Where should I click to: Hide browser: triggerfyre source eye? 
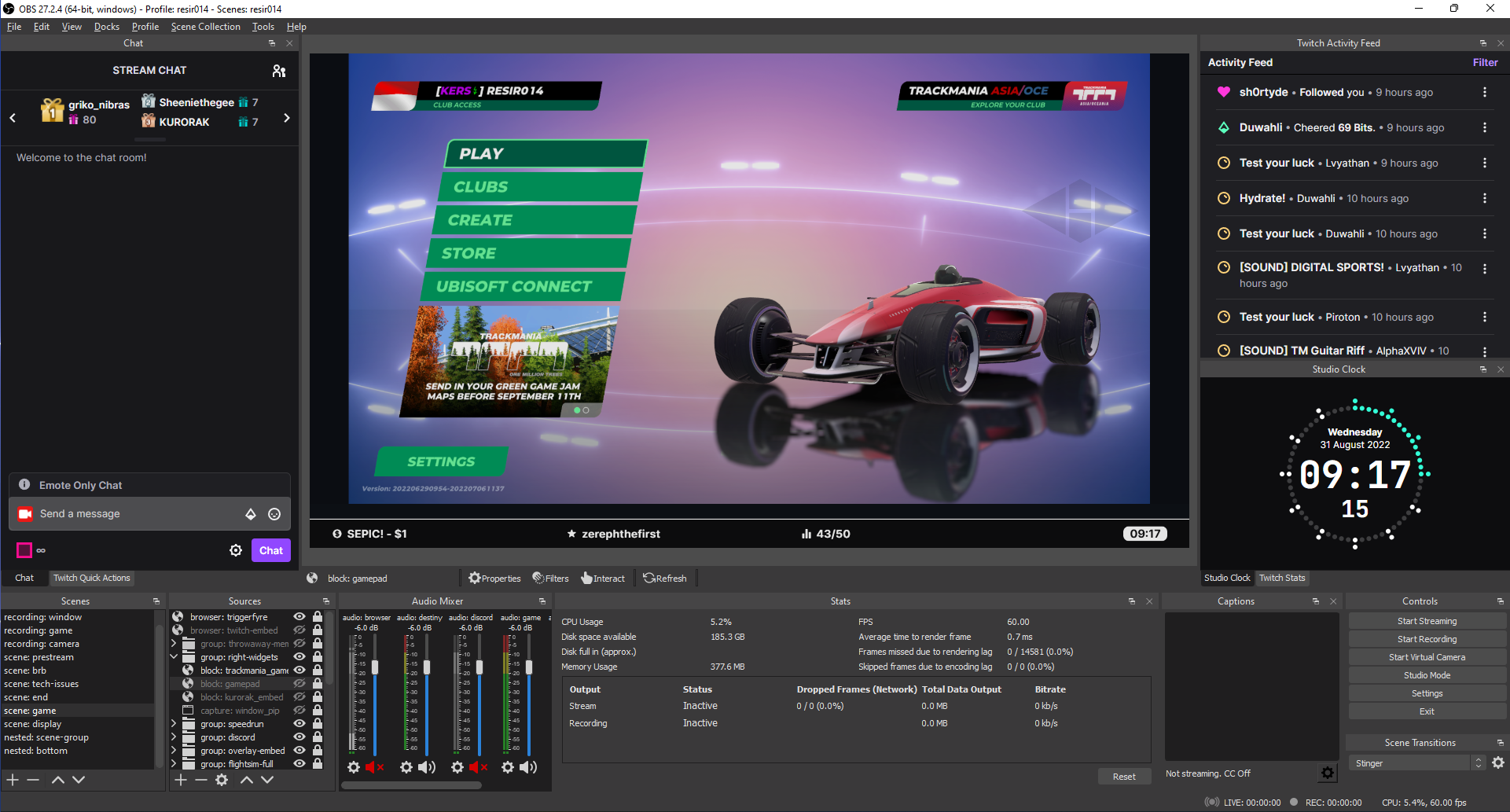[x=299, y=617]
